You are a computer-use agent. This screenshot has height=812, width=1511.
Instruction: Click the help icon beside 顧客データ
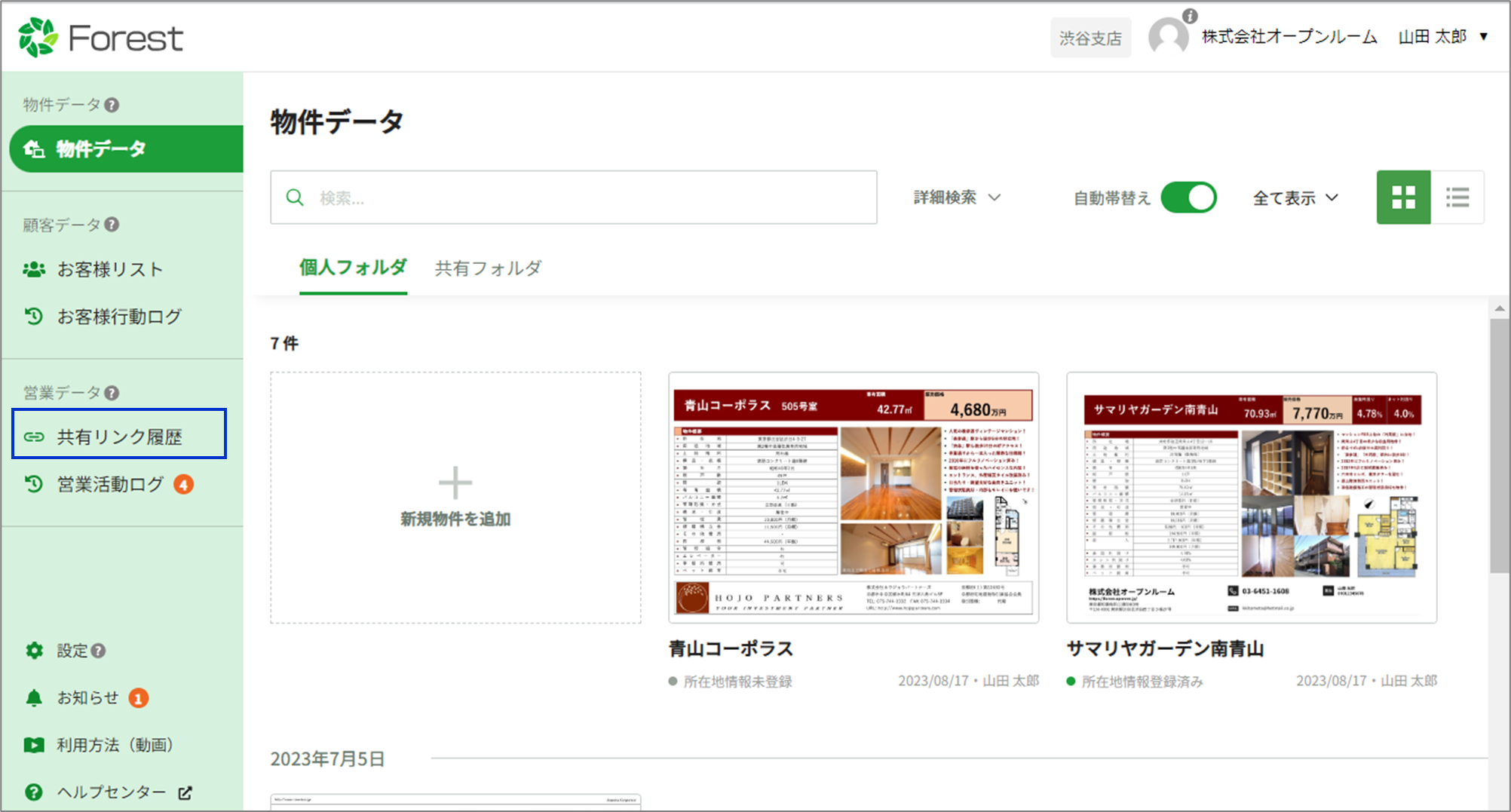tap(112, 225)
